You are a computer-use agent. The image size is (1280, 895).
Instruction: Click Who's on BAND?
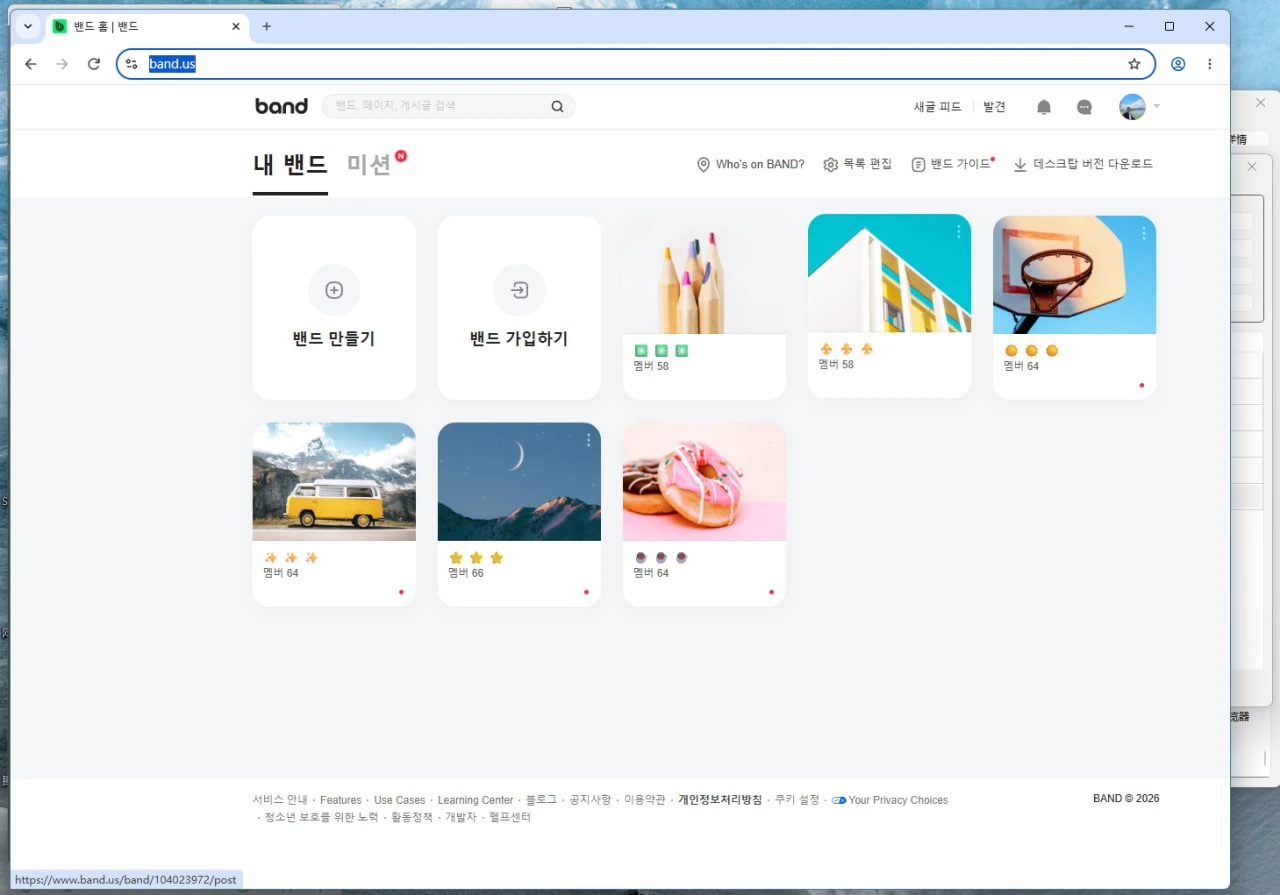tap(750, 164)
